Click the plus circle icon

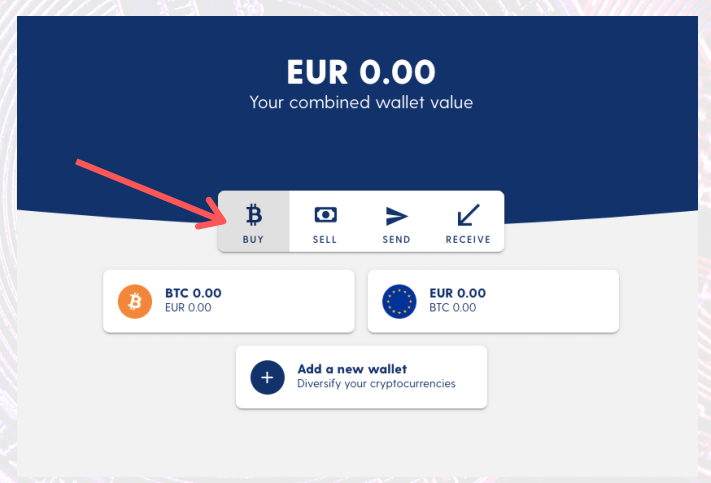click(x=268, y=377)
